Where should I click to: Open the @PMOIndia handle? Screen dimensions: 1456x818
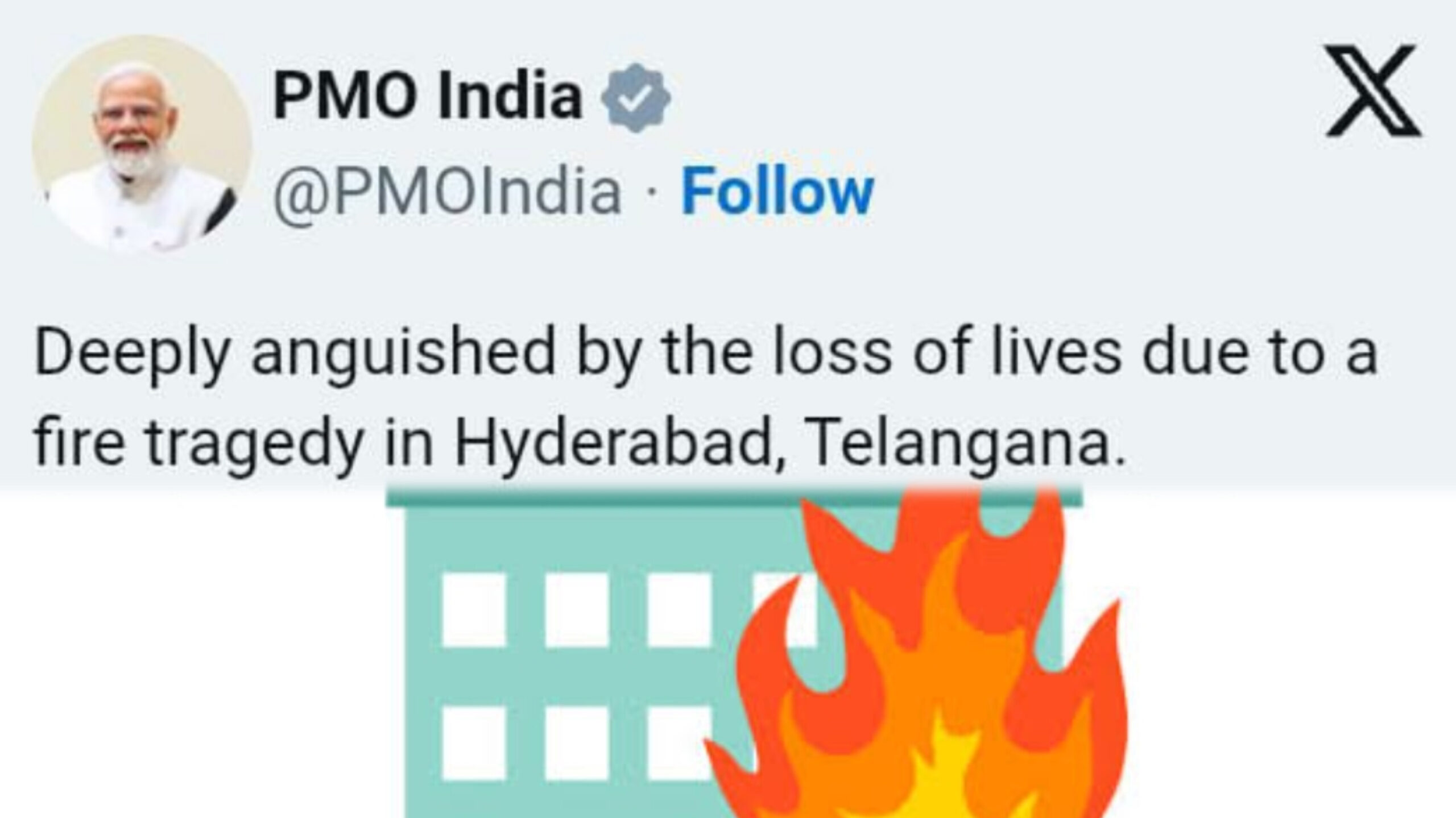(x=447, y=194)
